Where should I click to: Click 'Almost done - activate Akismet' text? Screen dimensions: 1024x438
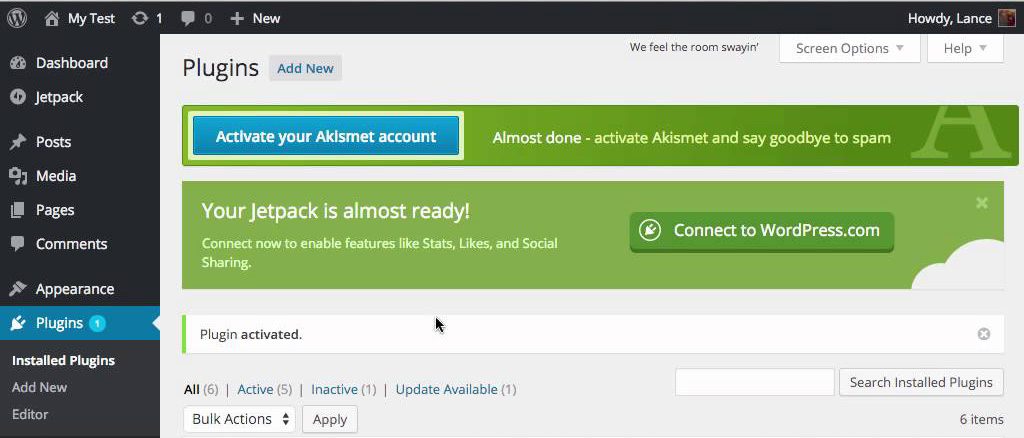click(x=692, y=138)
